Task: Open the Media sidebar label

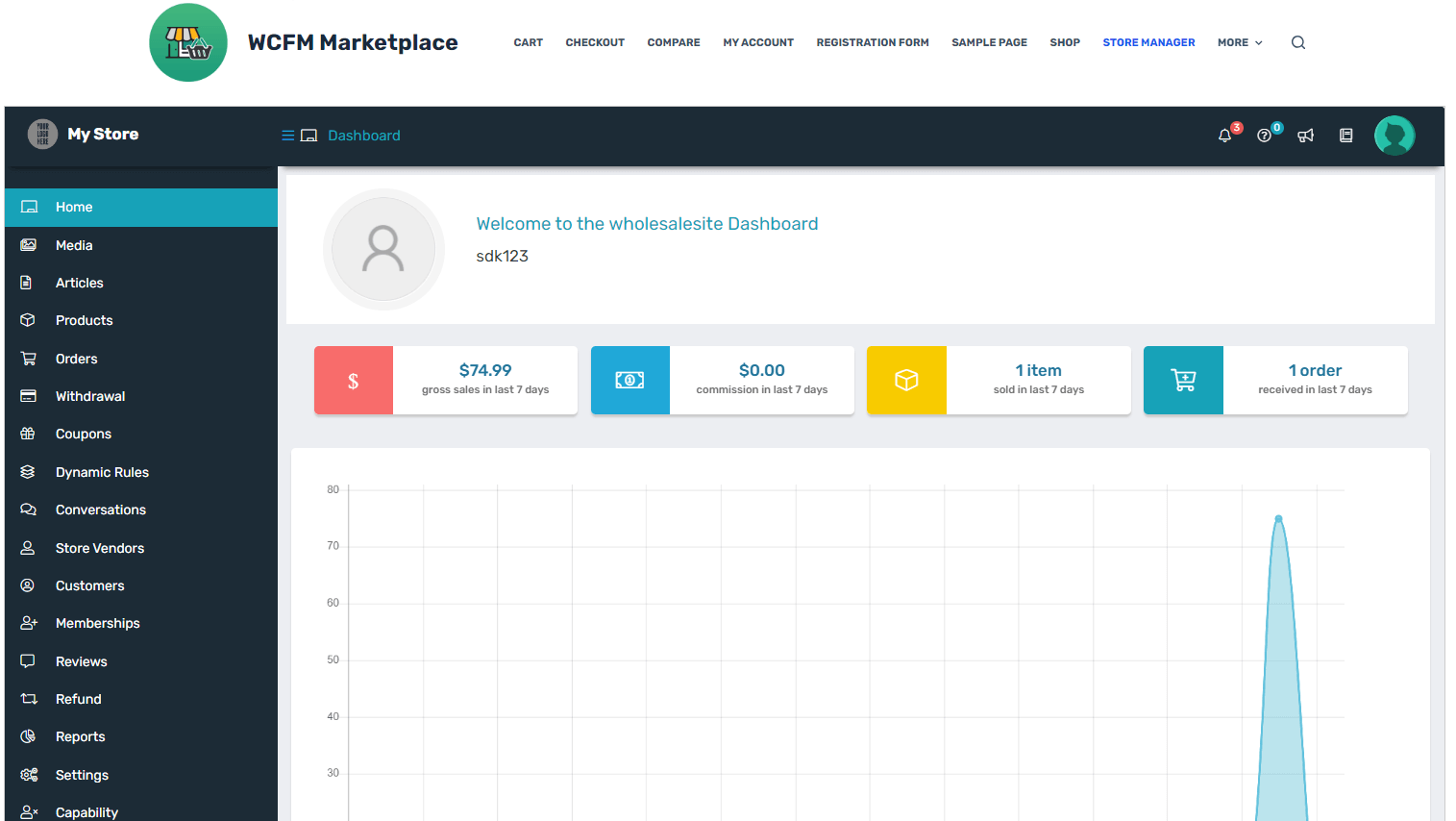Action: 74,245
